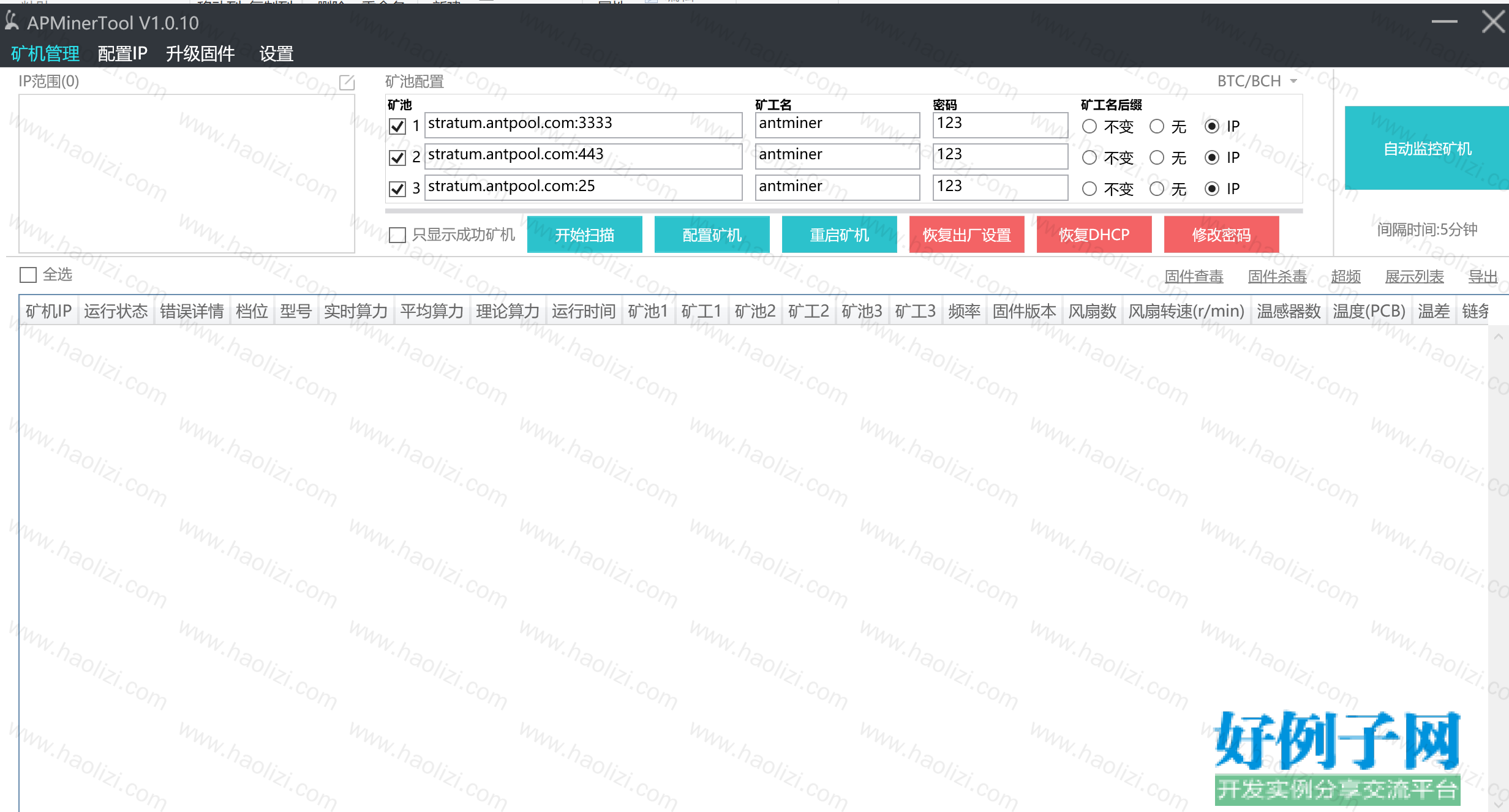Screen dimensions: 1509x812
Task: Click the table scrollbar up arrow
Action: coord(1498,336)
